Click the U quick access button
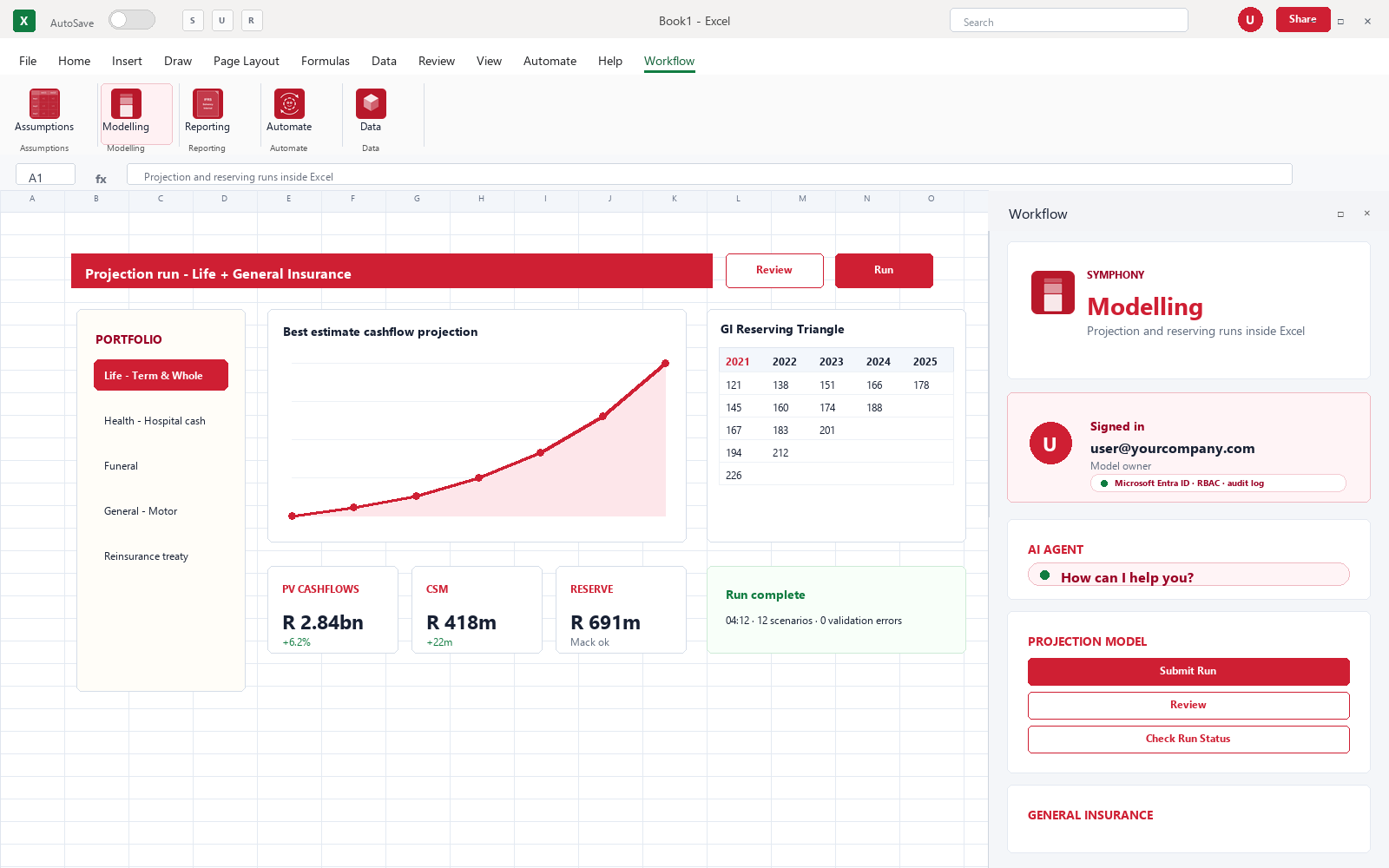Viewport: 1389px width, 868px height. 222,20
